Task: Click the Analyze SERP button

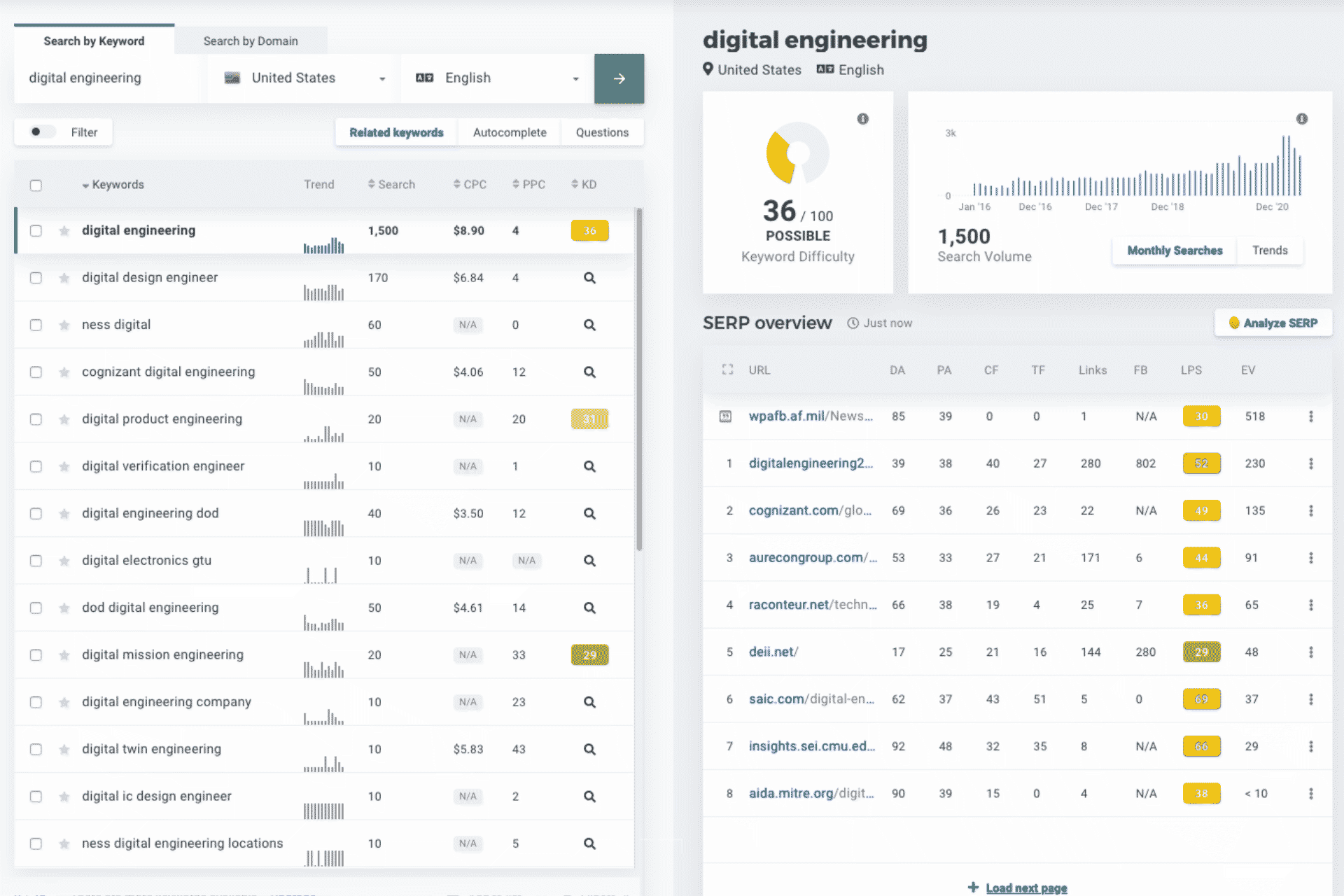Action: click(1273, 323)
